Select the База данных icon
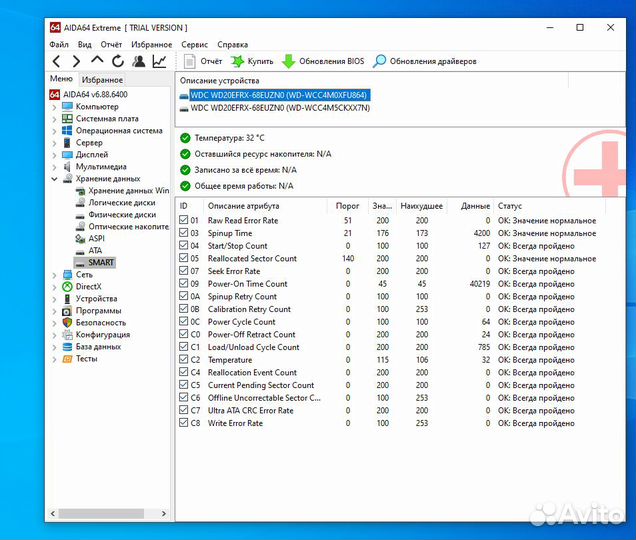The height and width of the screenshot is (540, 636). coord(67,347)
